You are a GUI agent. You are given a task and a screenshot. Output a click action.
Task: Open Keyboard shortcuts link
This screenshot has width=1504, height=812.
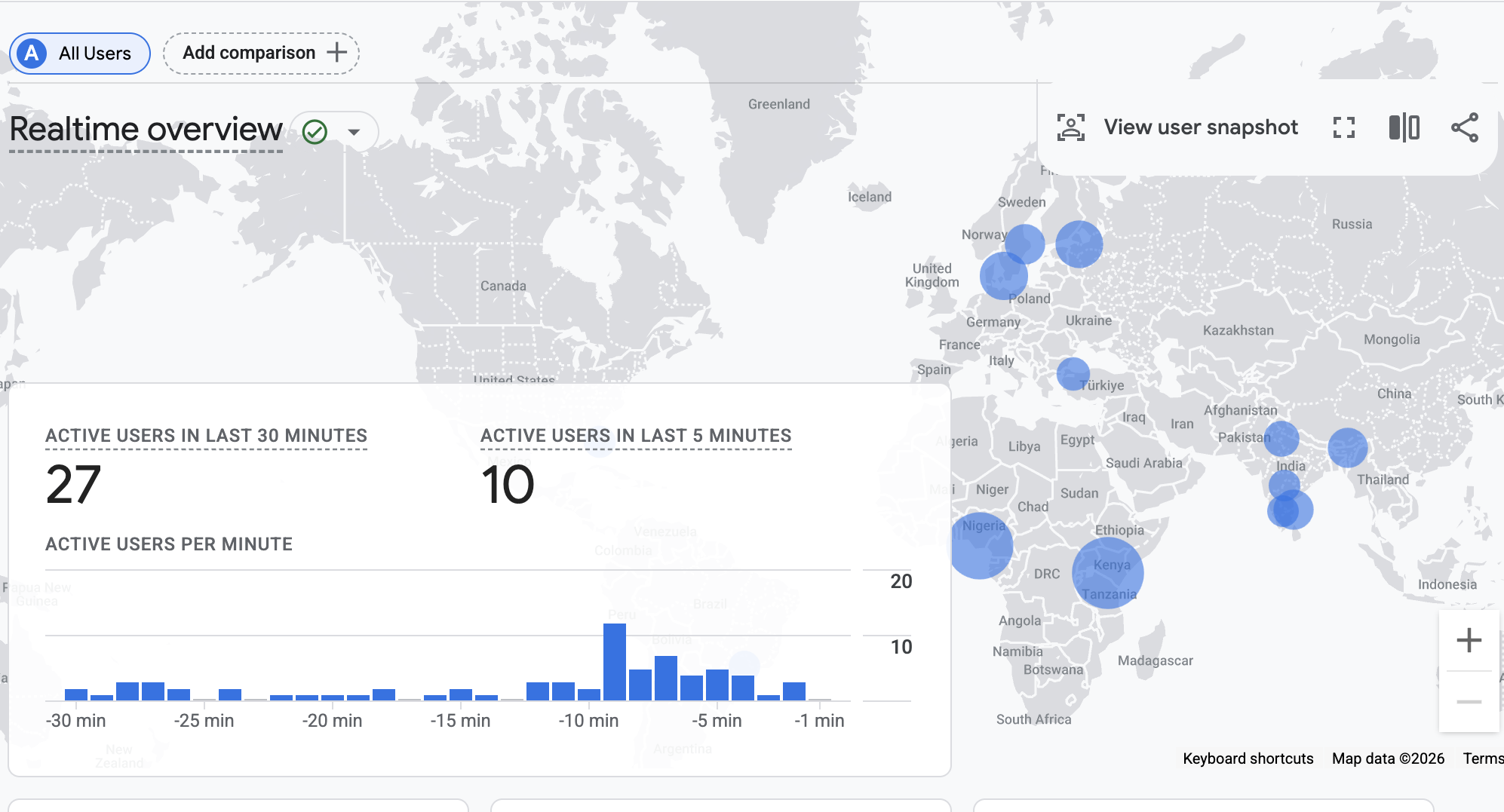pyautogui.click(x=1248, y=758)
